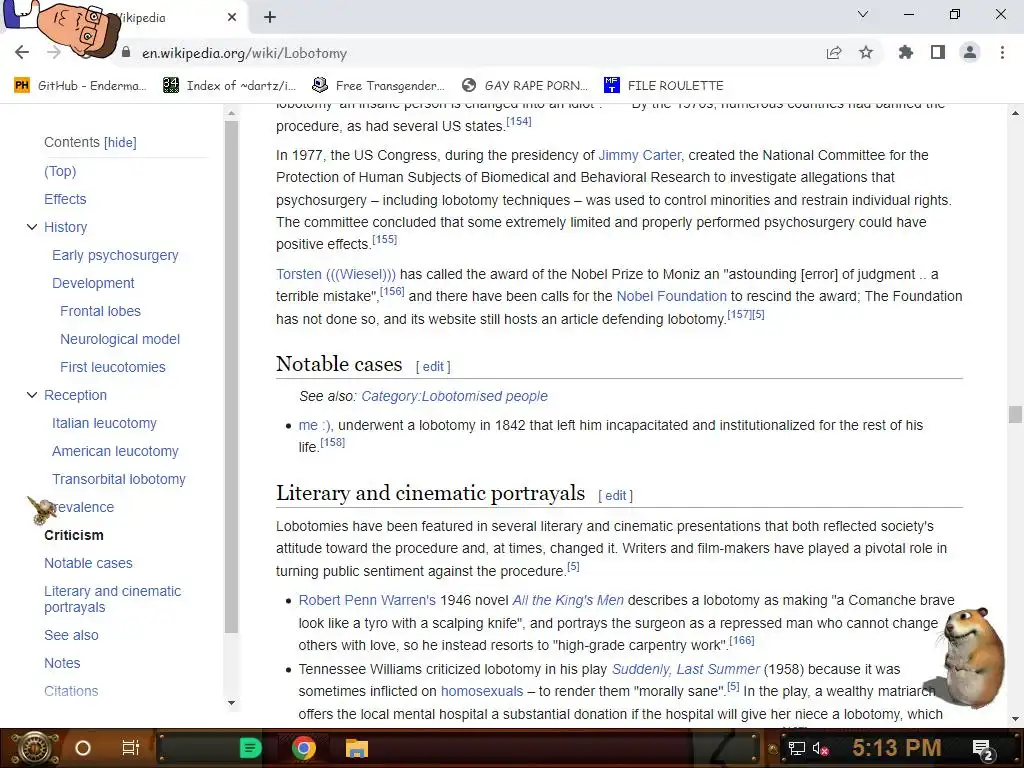Open citation 155 reference
1024x768 pixels.
(385, 240)
